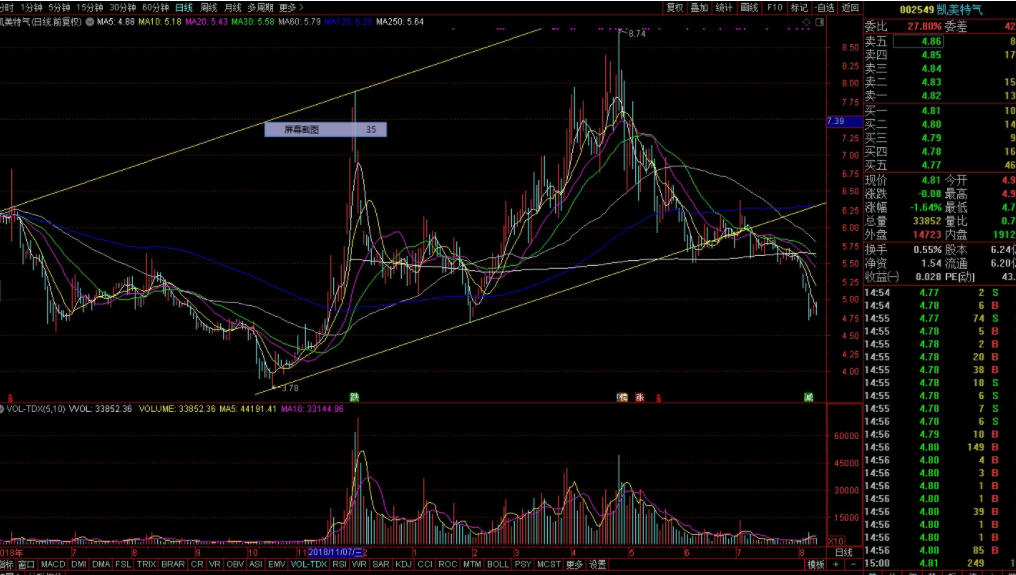1016x575 pixels.
Task: Expand the 更多 periods dropdown at top
Action: point(291,8)
